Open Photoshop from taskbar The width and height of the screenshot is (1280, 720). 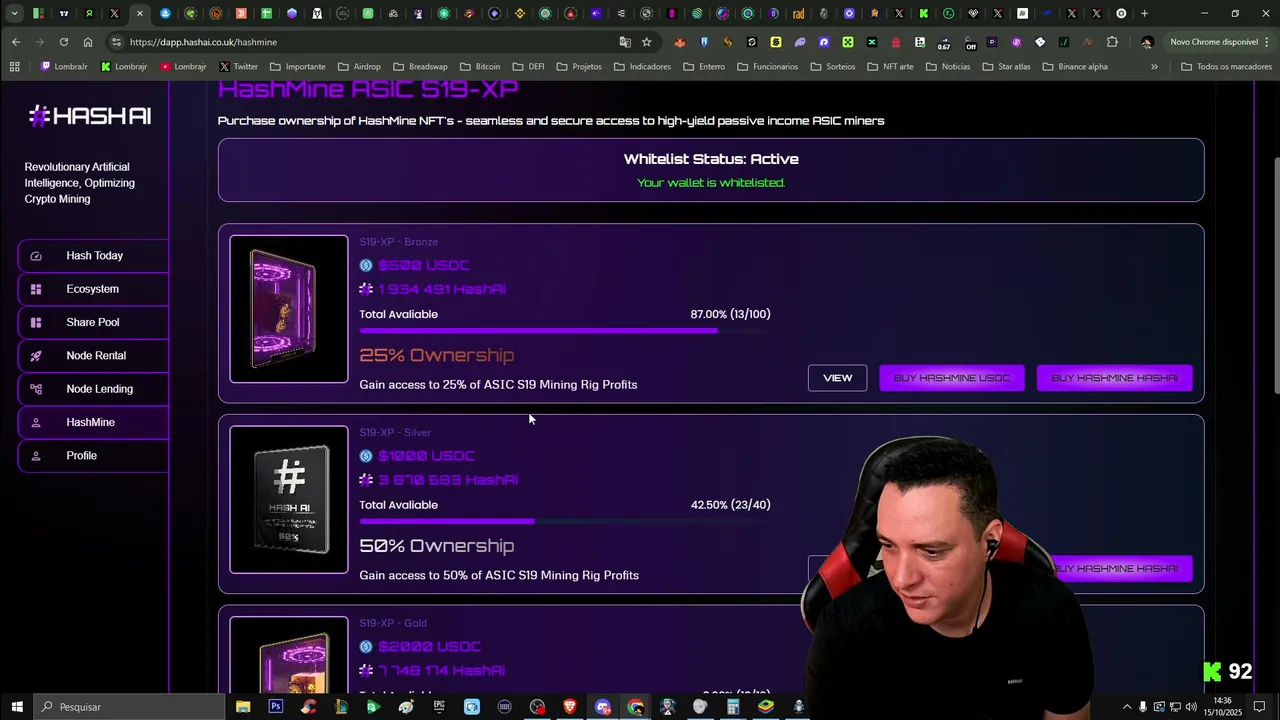276,707
